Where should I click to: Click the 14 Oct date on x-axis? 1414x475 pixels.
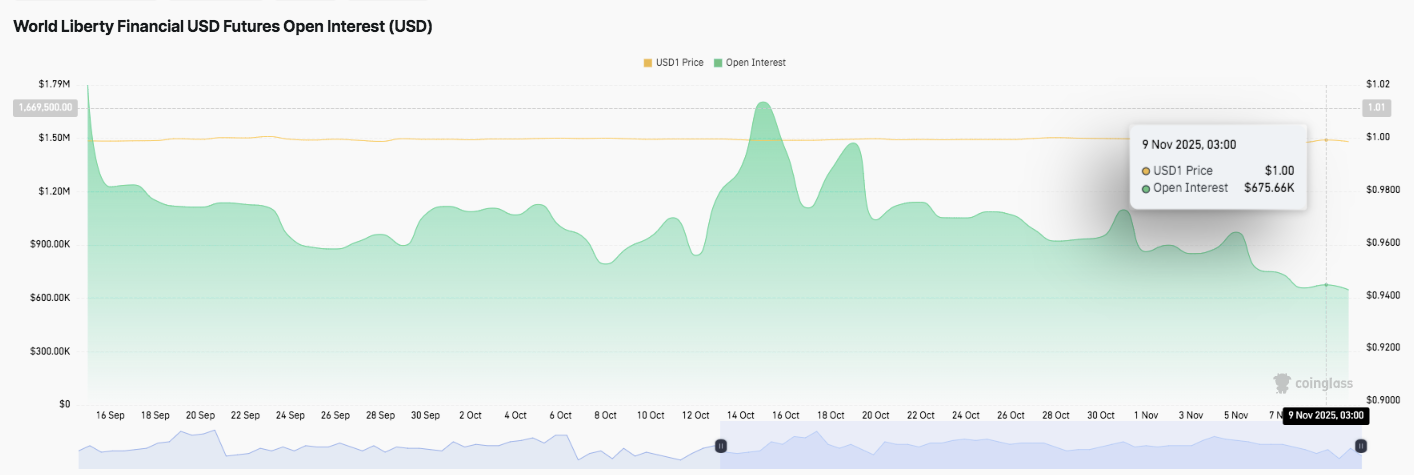coord(740,415)
